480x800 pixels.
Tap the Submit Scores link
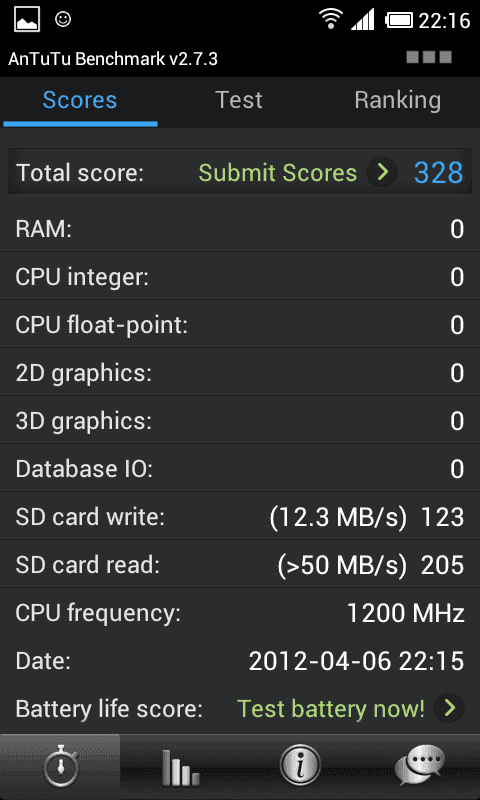277,173
